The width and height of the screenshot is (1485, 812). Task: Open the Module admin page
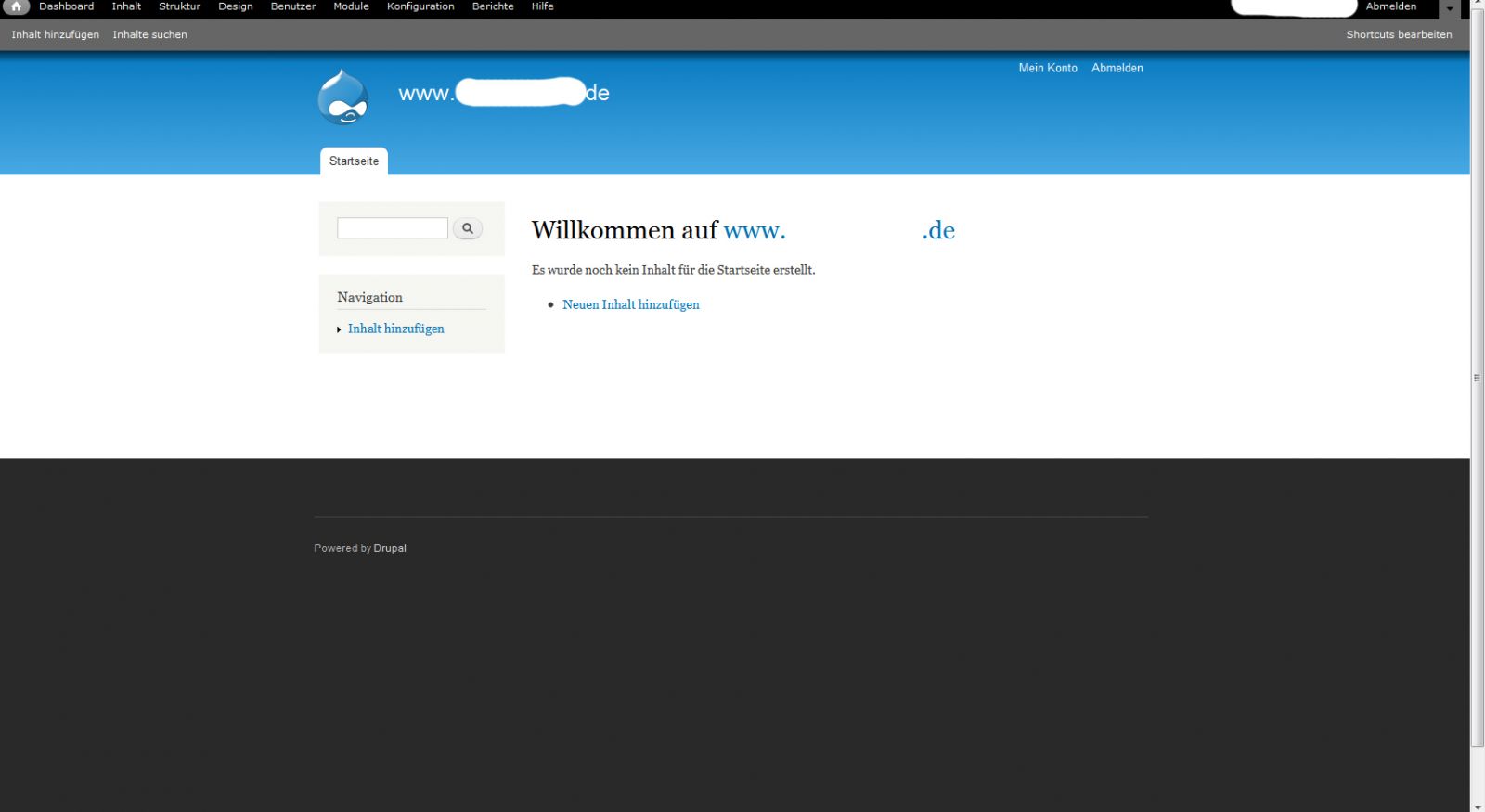click(x=351, y=6)
